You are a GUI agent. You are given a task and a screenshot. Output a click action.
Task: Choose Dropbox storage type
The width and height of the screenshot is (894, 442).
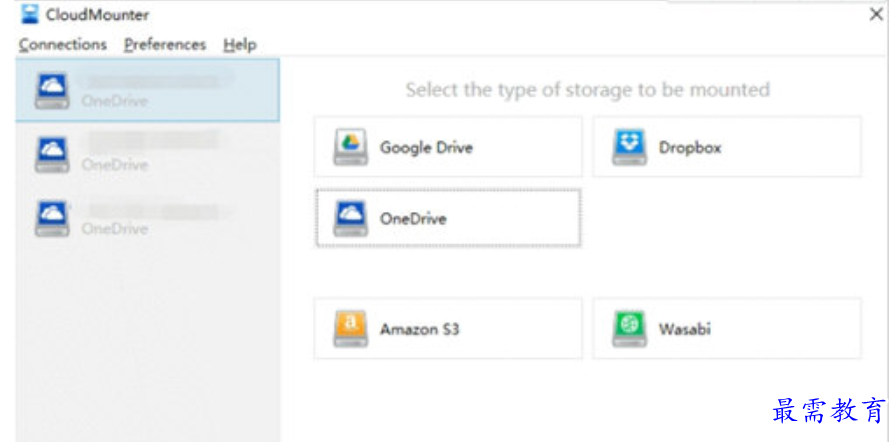690,148
